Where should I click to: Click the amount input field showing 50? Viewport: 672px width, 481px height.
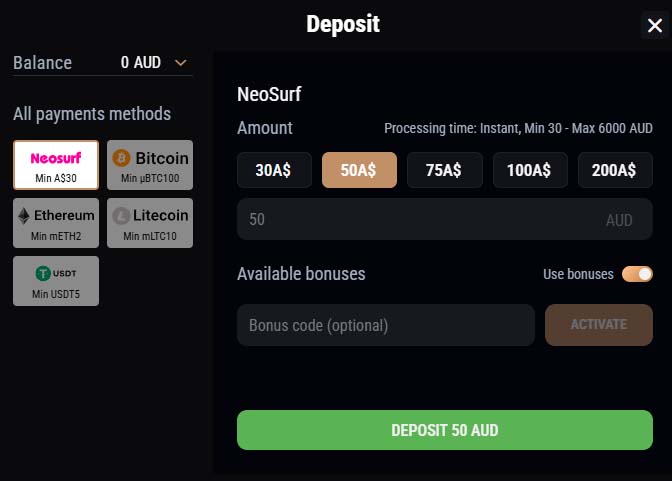(x=445, y=219)
